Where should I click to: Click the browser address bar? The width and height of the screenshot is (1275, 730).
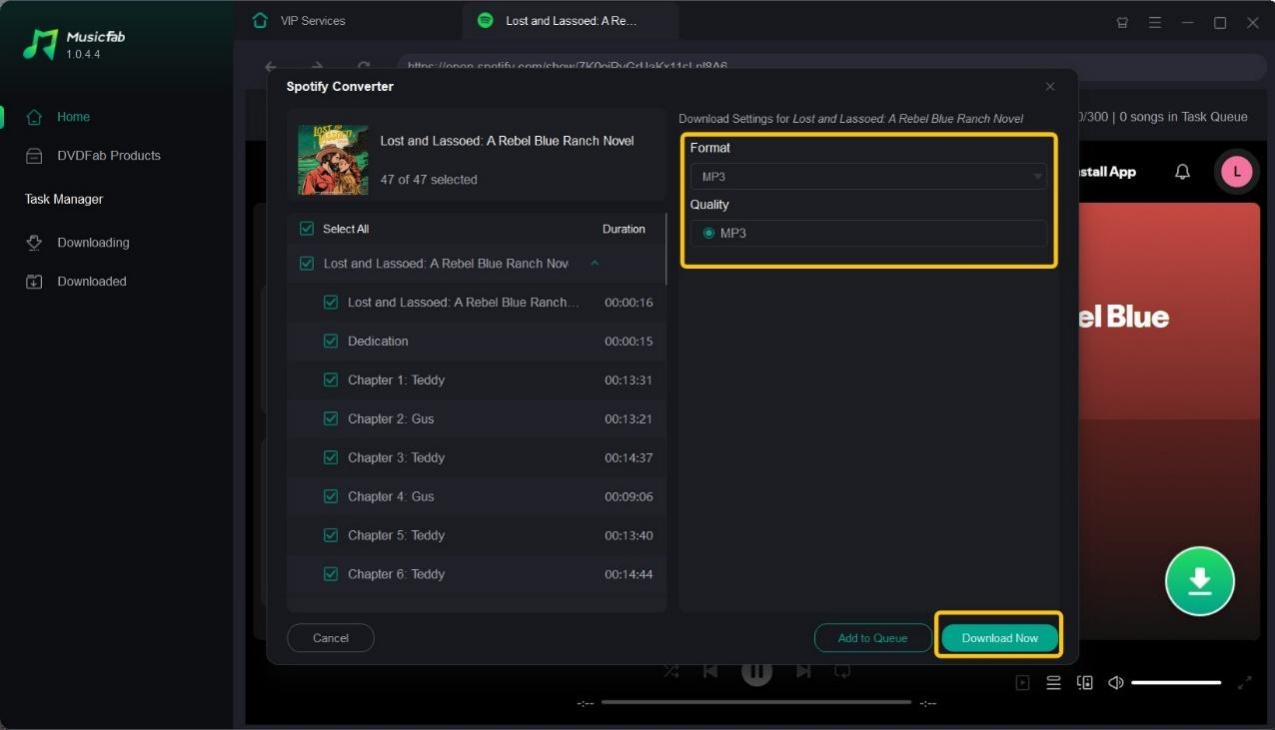tap(832, 67)
